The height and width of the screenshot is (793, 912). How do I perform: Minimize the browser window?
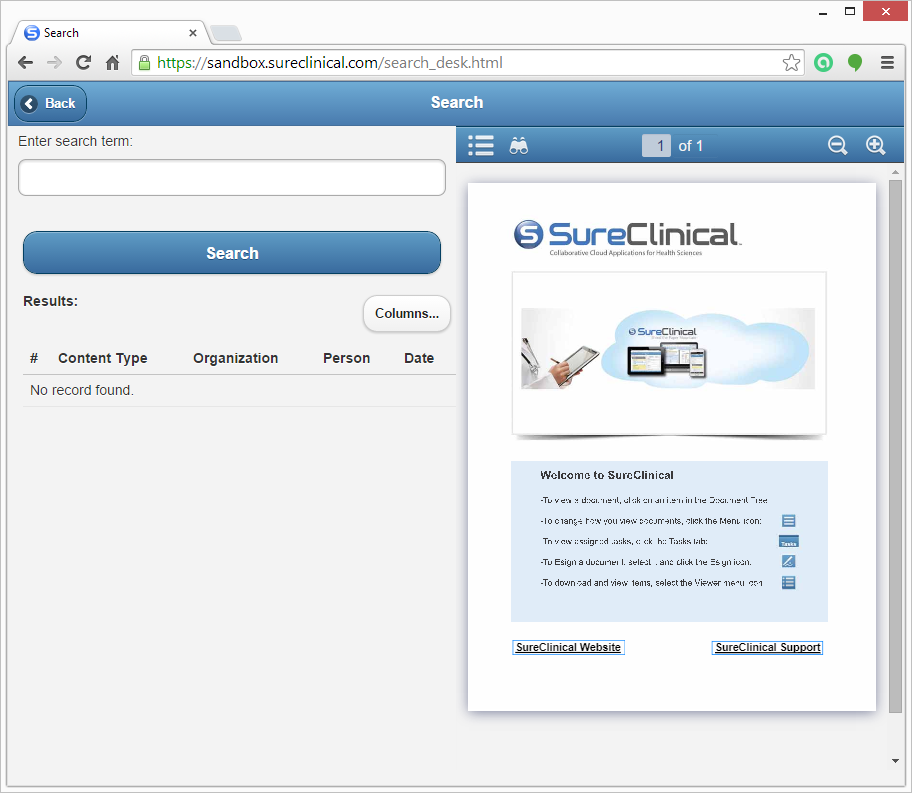[823, 12]
